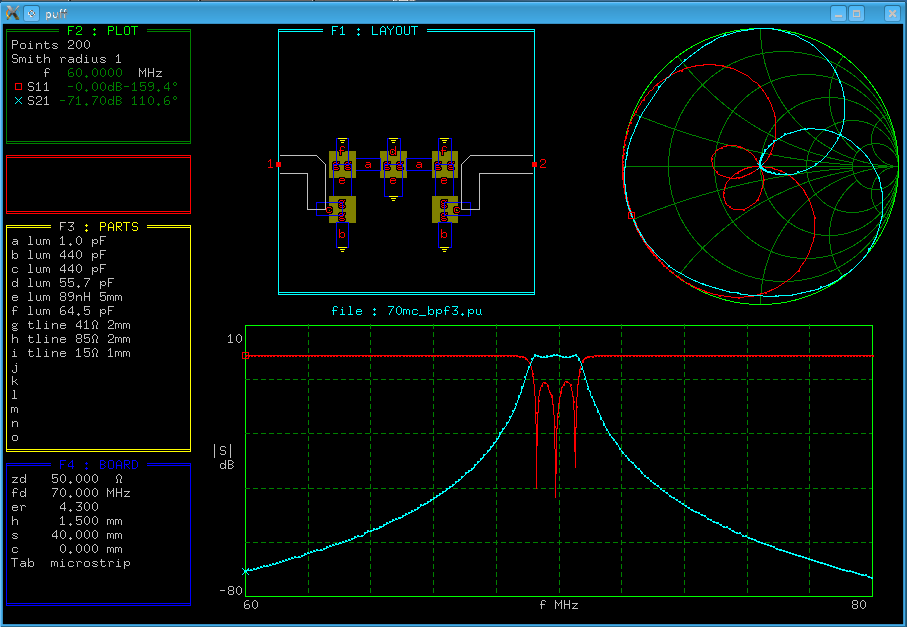Toggle the Tab microstrip setting
The height and width of the screenshot is (627, 907).
(x=71, y=563)
